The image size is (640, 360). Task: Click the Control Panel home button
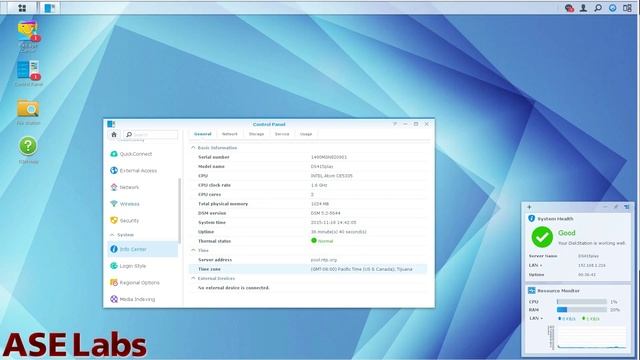[x=114, y=134]
